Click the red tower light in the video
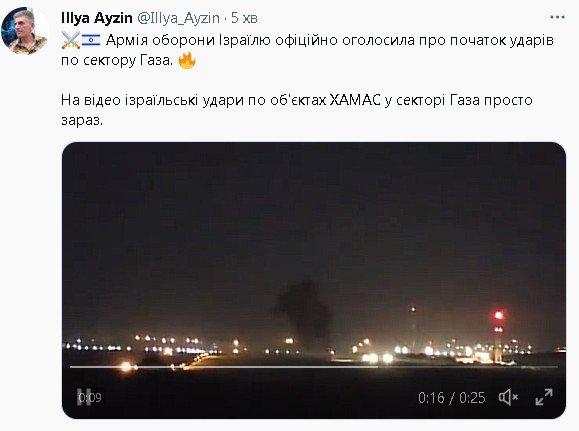The width and height of the screenshot is (579, 431). (499, 315)
